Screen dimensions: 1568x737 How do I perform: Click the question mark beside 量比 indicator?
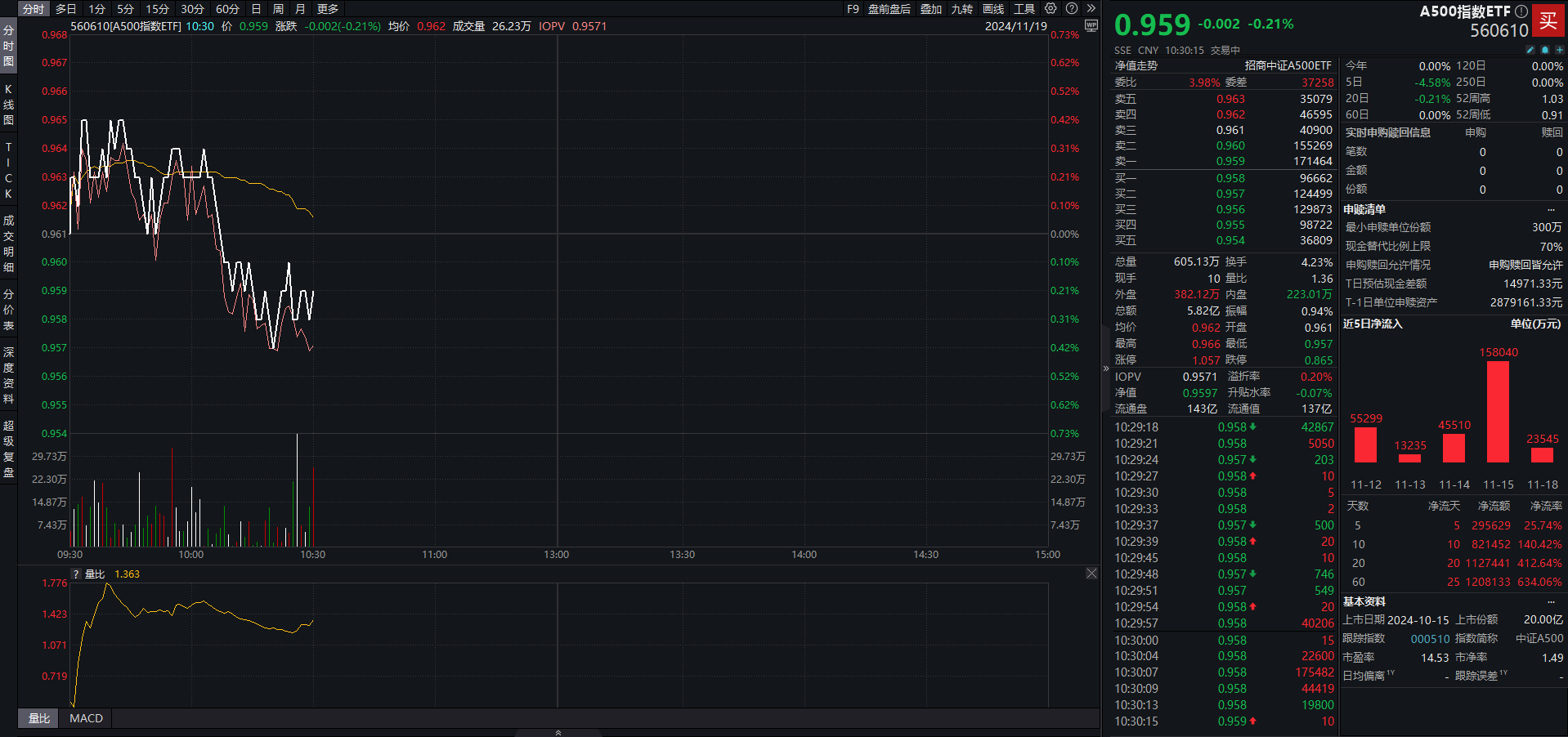point(76,574)
